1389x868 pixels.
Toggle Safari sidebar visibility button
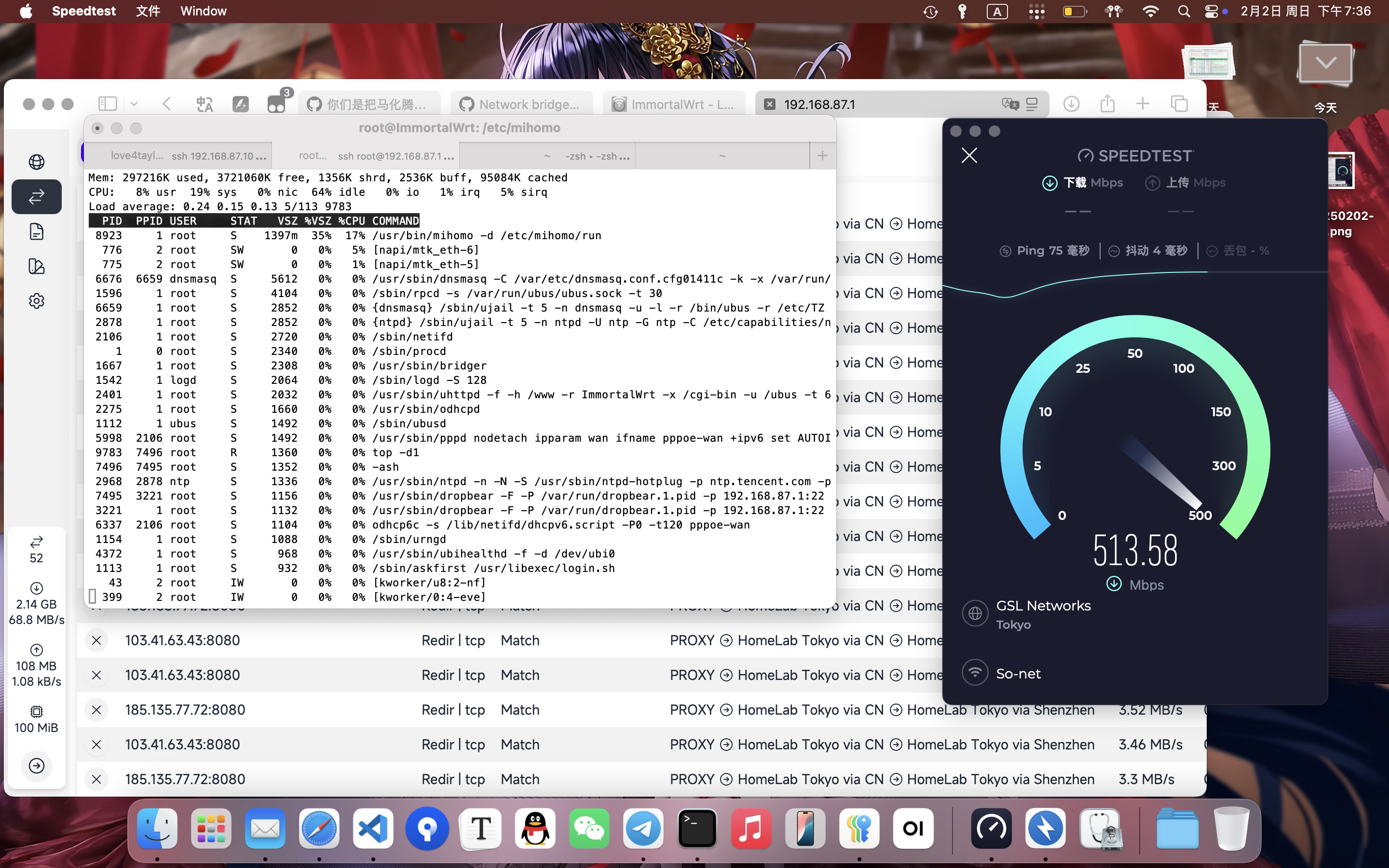[x=108, y=104]
